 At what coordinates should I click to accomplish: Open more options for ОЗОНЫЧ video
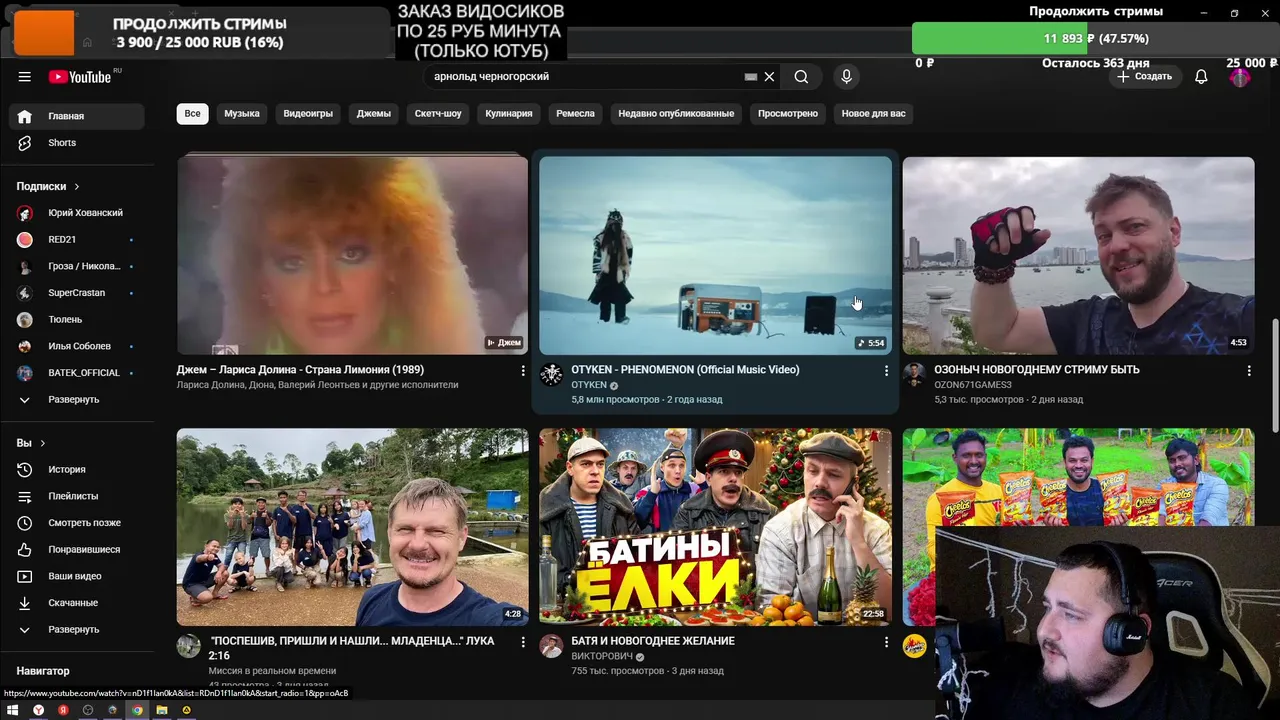click(x=1248, y=371)
